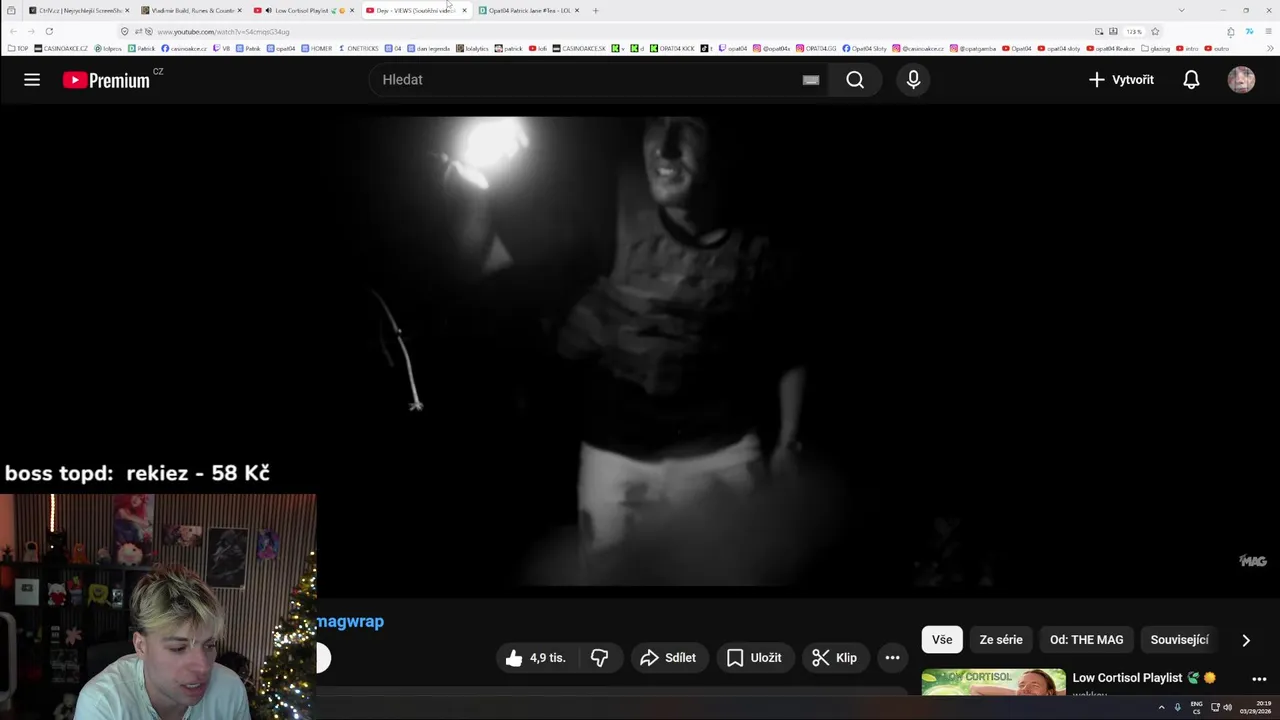Screen dimensions: 1280x720
Task: Open the Low Cortisol Playlist title
Action: 1143,678
